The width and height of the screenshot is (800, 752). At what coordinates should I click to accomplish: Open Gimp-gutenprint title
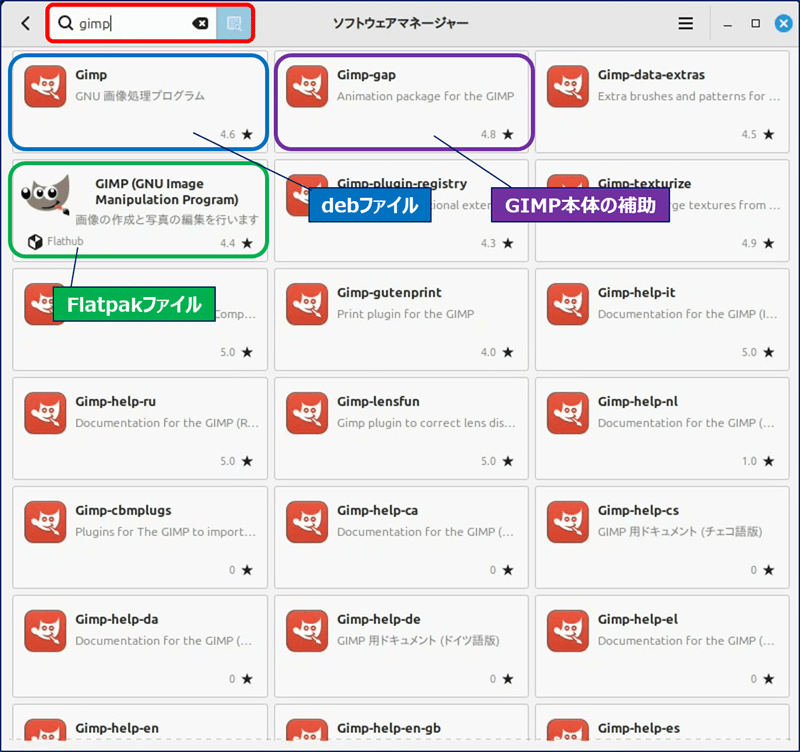(x=389, y=293)
